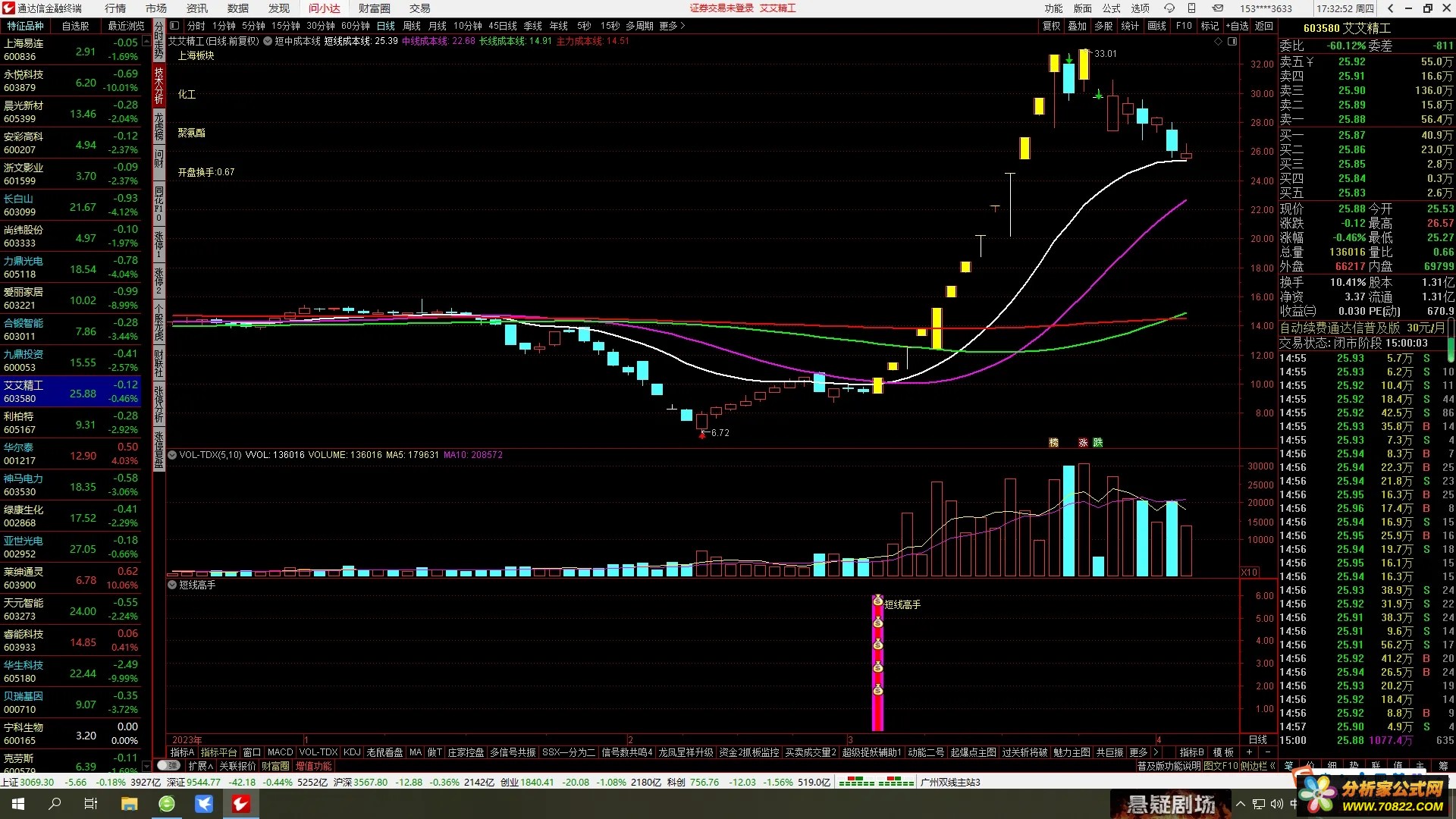Click the minus zoom button near 模板
The width and height of the screenshot is (1456, 819).
[x=1267, y=752]
